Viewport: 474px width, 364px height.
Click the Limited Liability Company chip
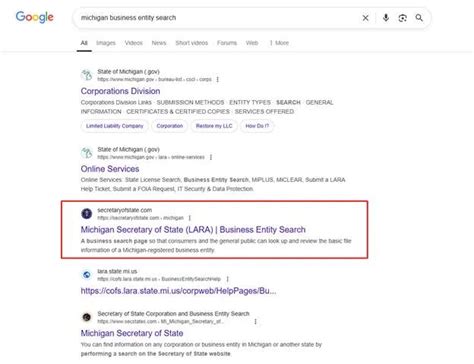pyautogui.click(x=115, y=126)
